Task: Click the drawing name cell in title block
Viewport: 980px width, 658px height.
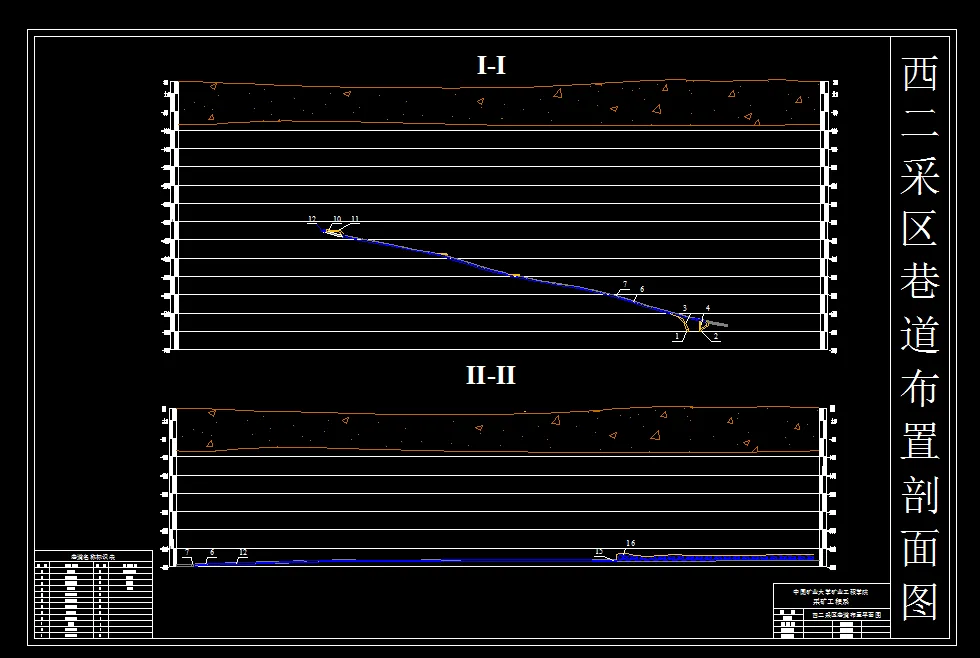Action: coord(847,615)
